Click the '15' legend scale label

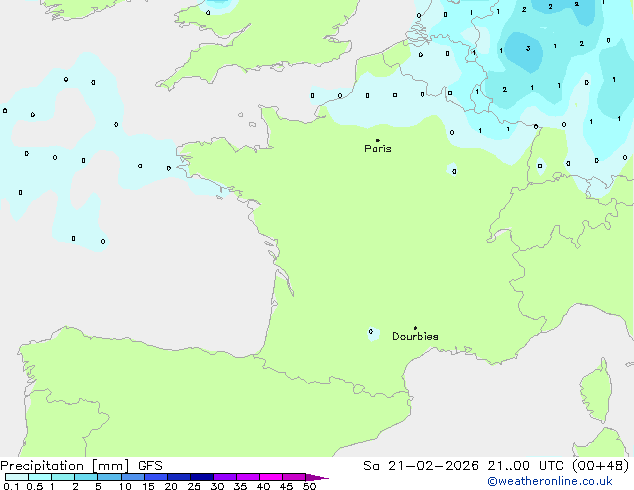[x=148, y=486]
